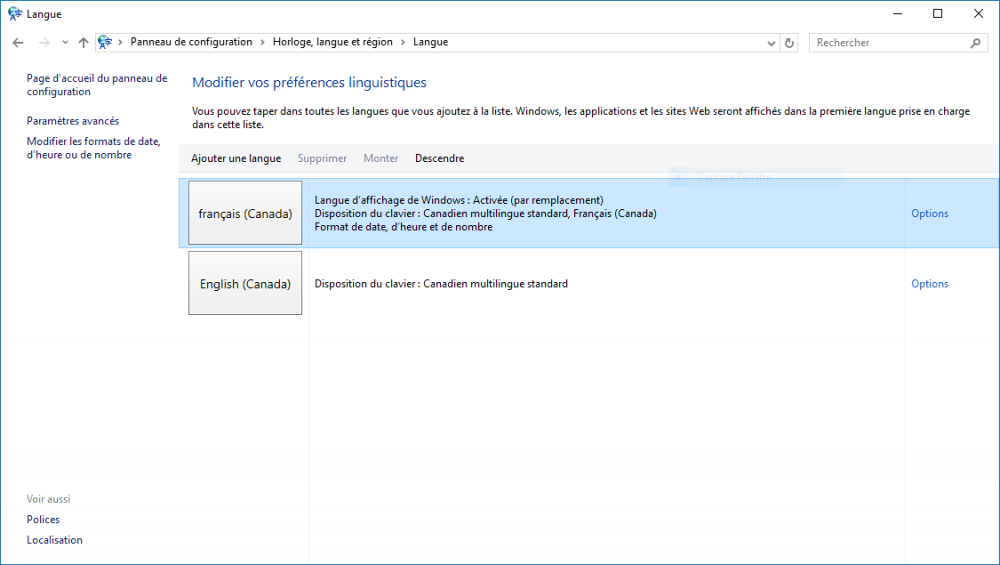The width and height of the screenshot is (1000, 565).
Task: Click 'Modifier vos préférences linguistiques' heading
Action: click(x=309, y=82)
